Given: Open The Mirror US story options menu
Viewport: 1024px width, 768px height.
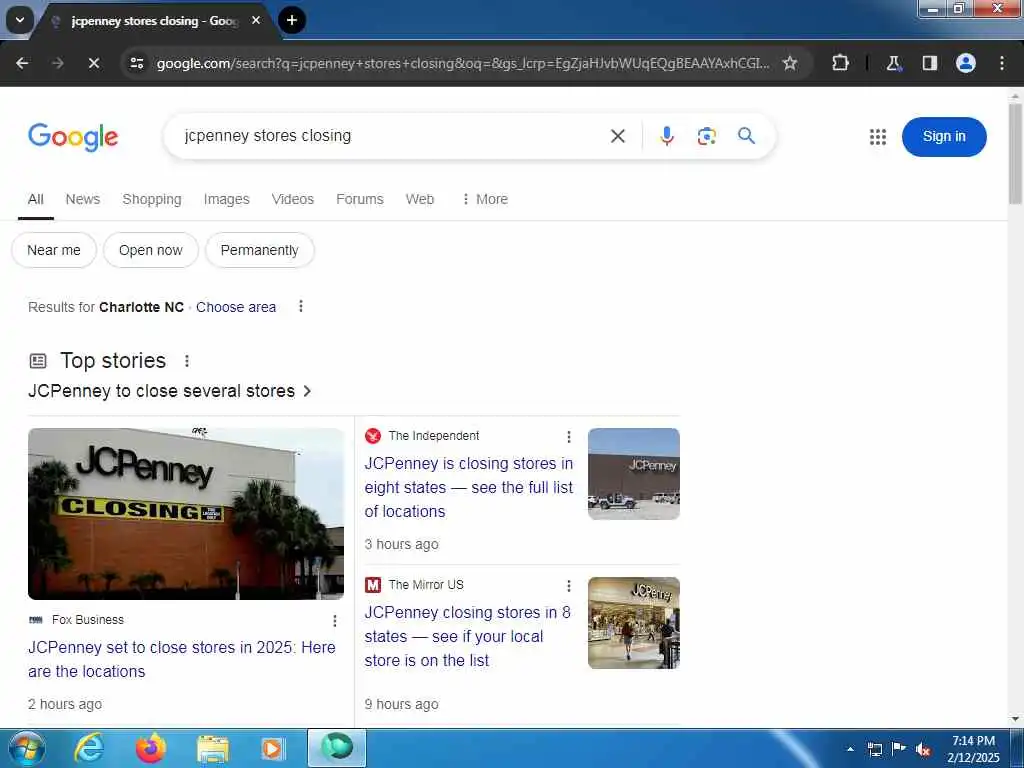Looking at the screenshot, I should [569, 585].
